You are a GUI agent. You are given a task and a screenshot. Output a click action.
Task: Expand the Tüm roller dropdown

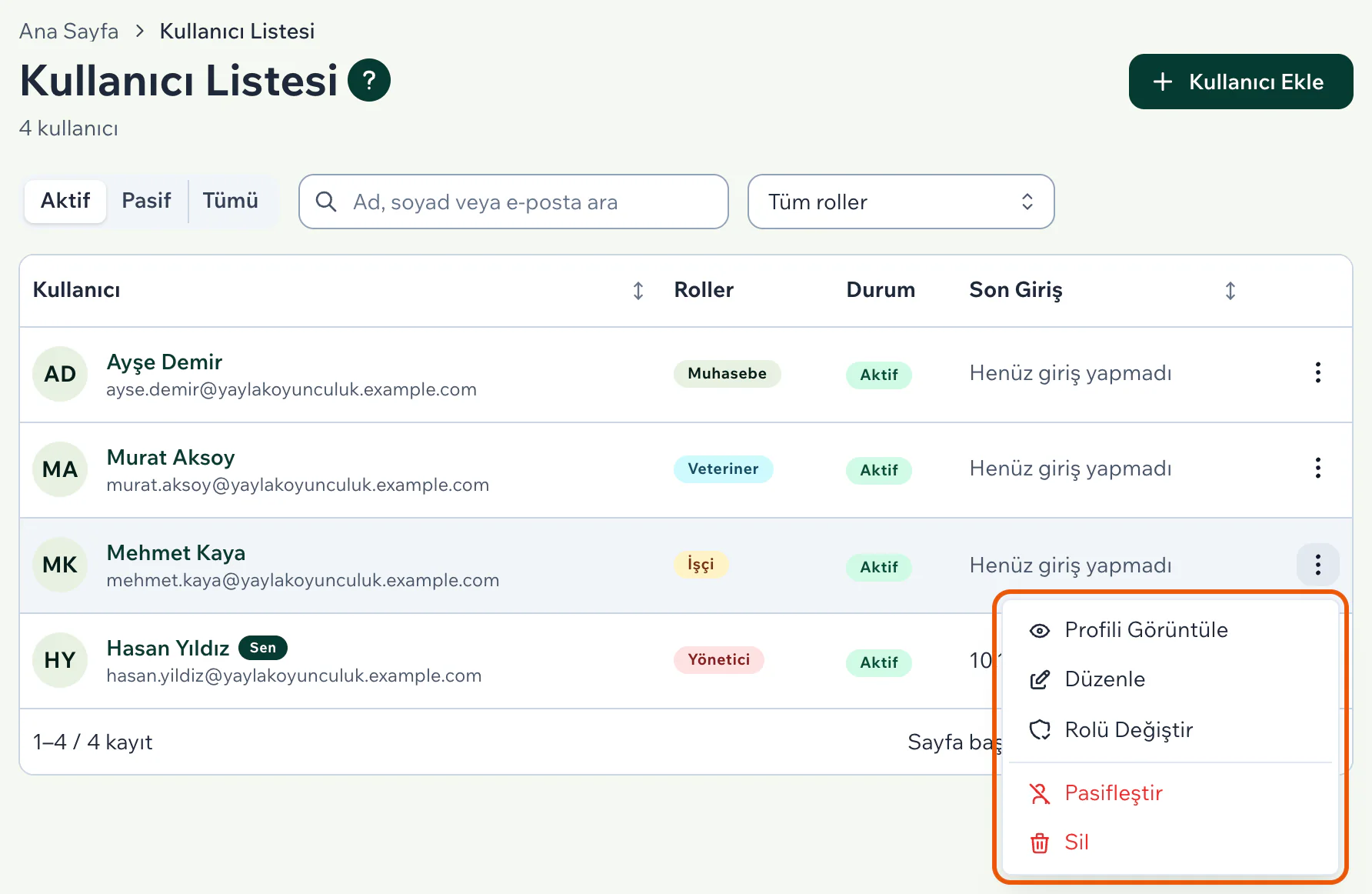click(901, 202)
